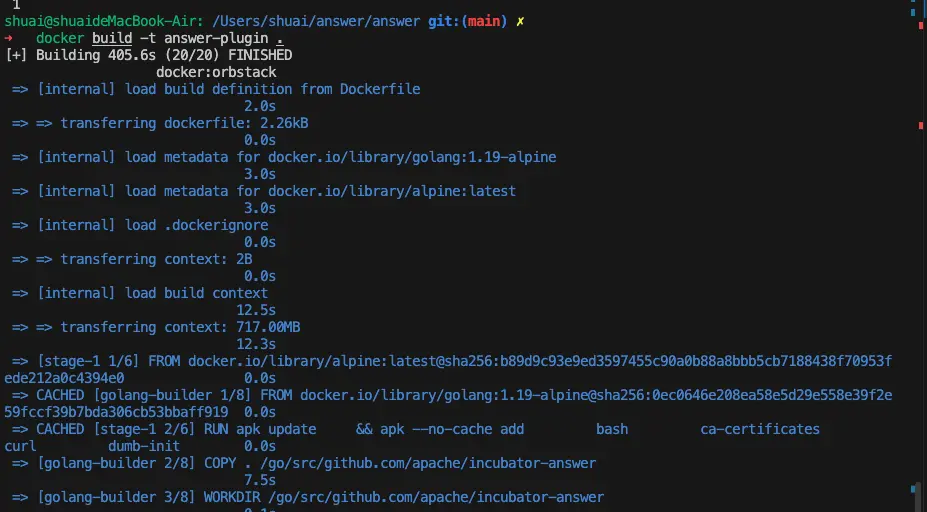Viewport: 927px width, 512px height.
Task: Click 'transferring context: 717.00MB' line
Action: point(156,327)
